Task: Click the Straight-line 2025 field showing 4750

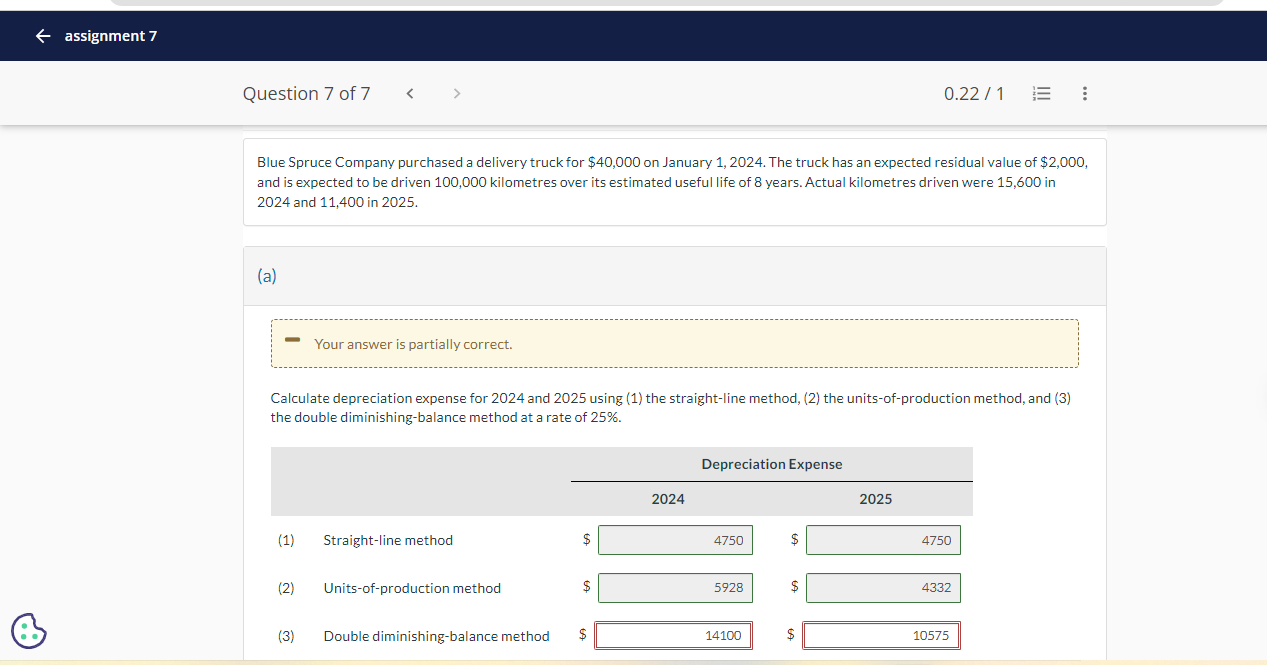Action: coord(883,540)
